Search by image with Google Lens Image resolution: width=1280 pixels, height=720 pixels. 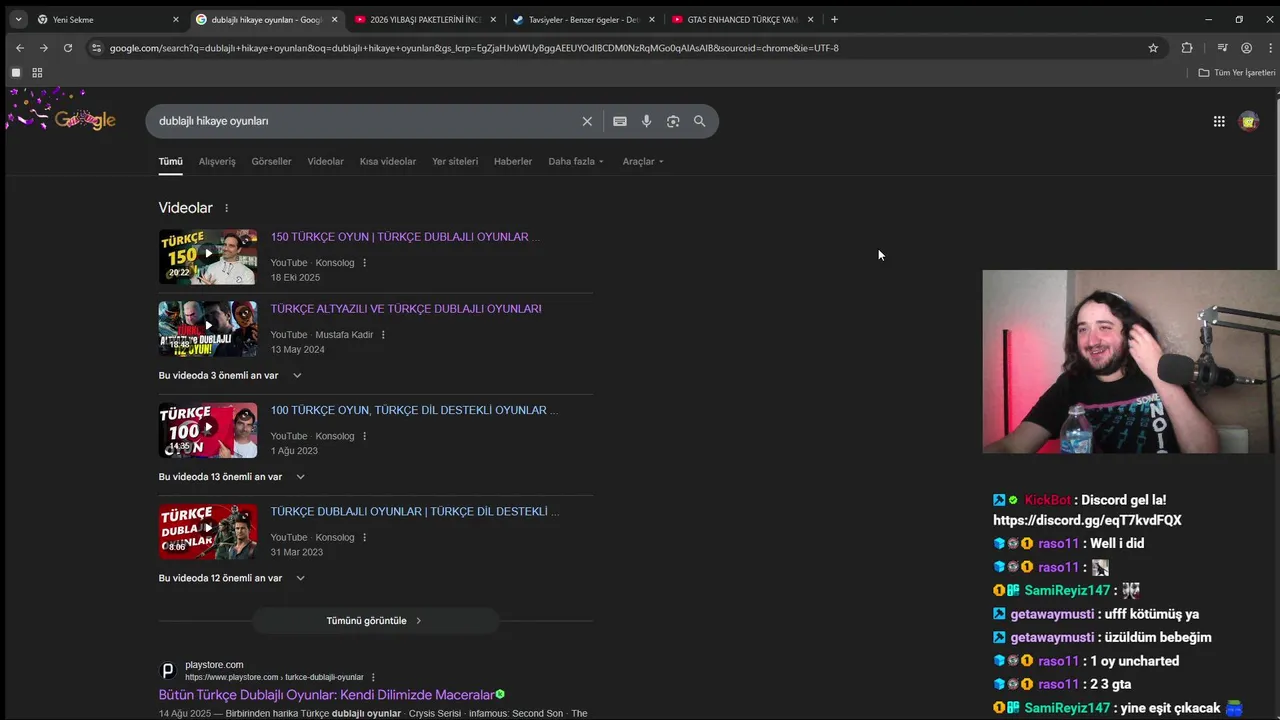point(673,121)
